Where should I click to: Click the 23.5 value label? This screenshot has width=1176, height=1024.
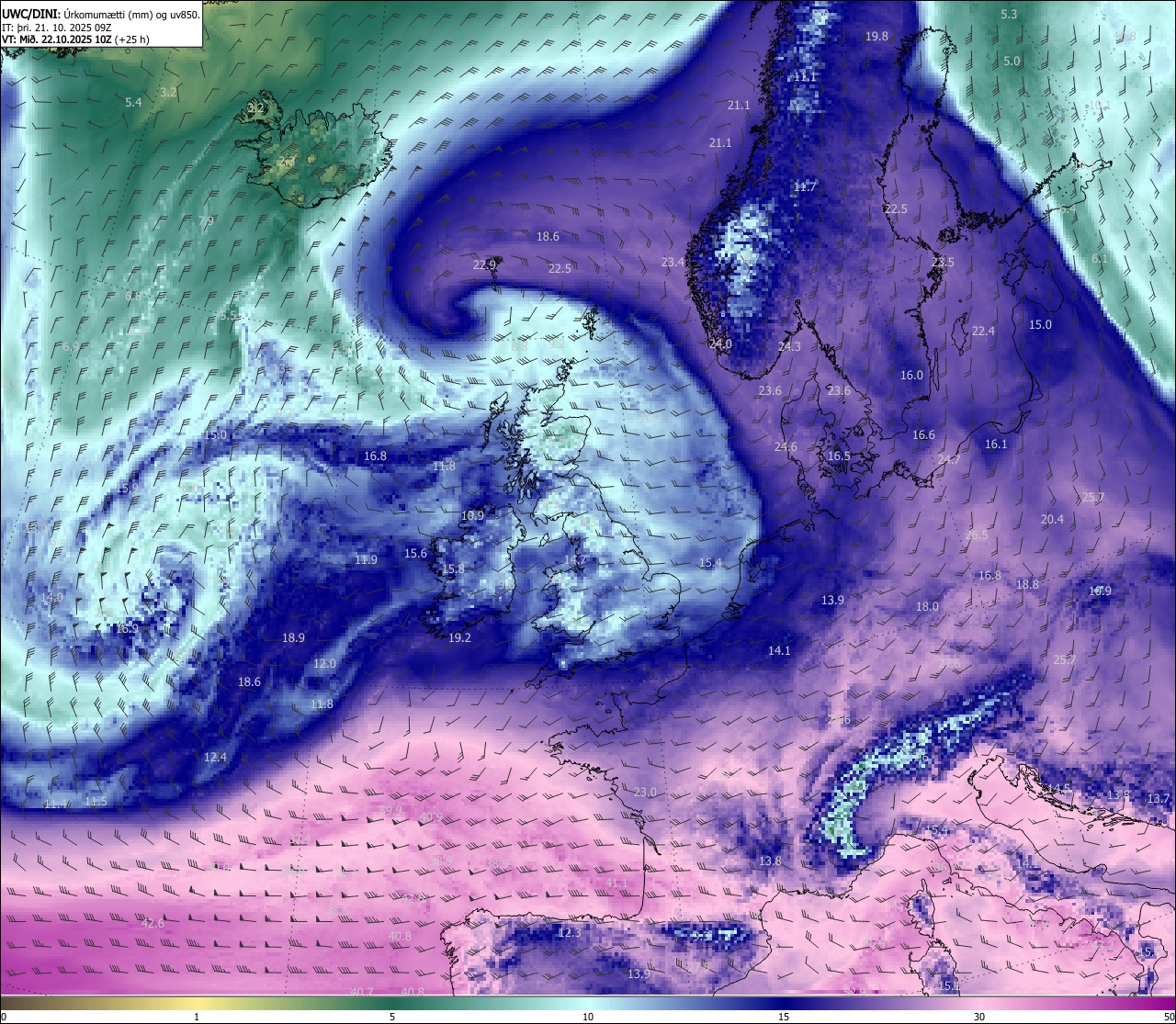943,262
